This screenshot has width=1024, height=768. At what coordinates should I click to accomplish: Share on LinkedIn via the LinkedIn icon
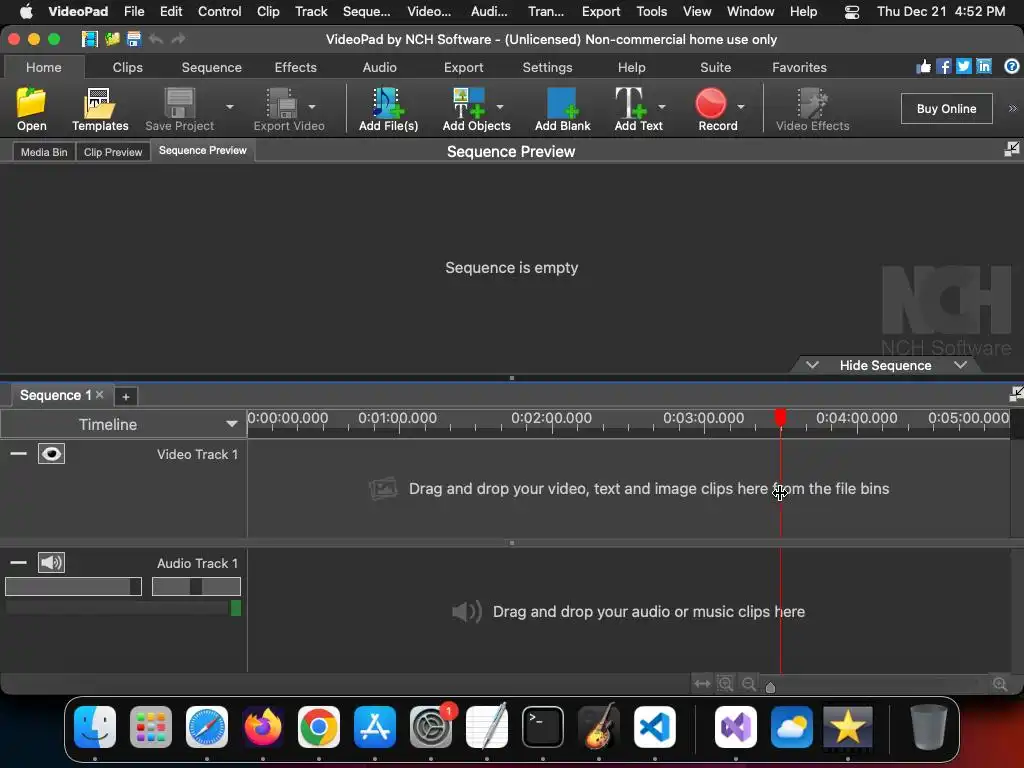(984, 67)
